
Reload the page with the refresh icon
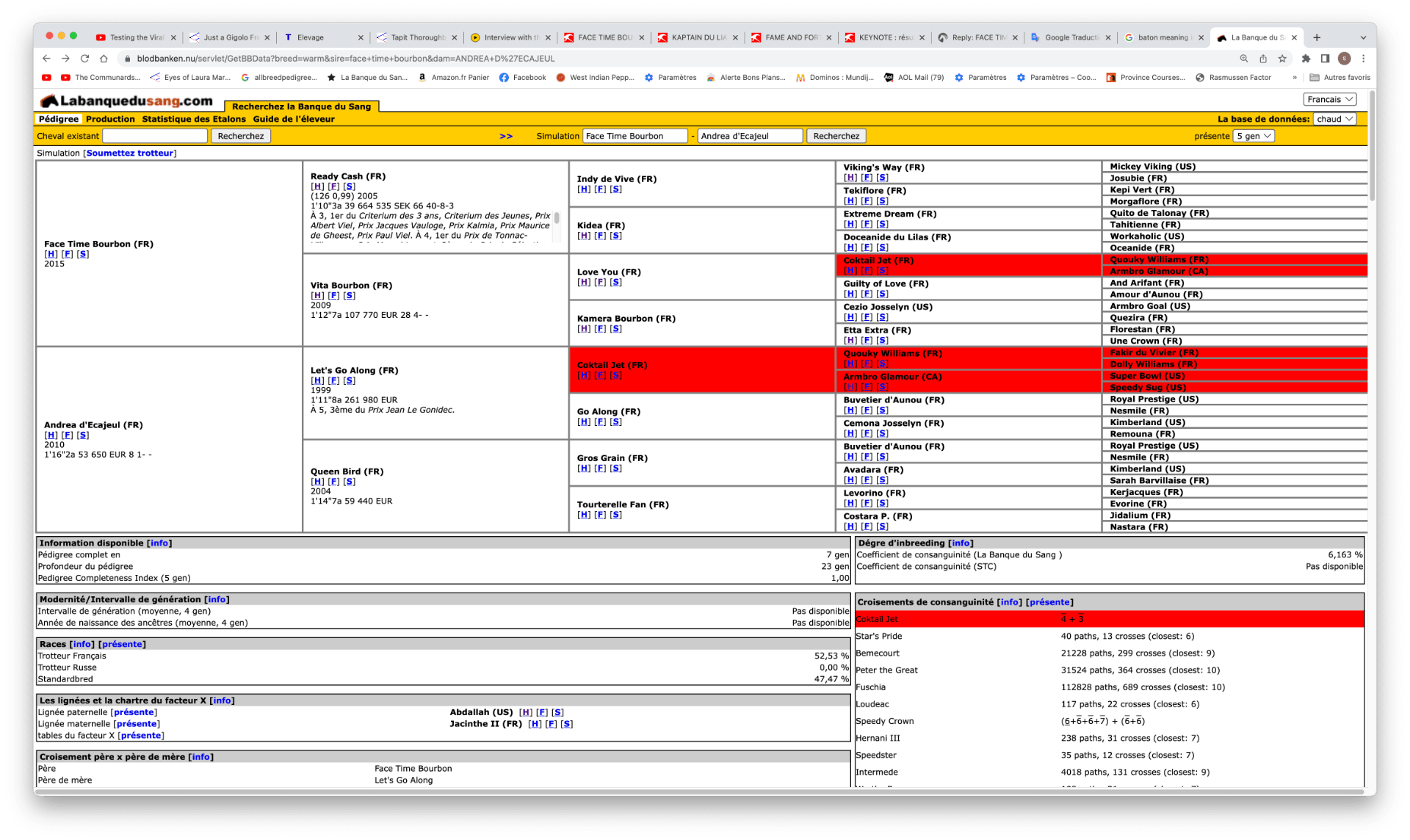pyautogui.click(x=84, y=58)
